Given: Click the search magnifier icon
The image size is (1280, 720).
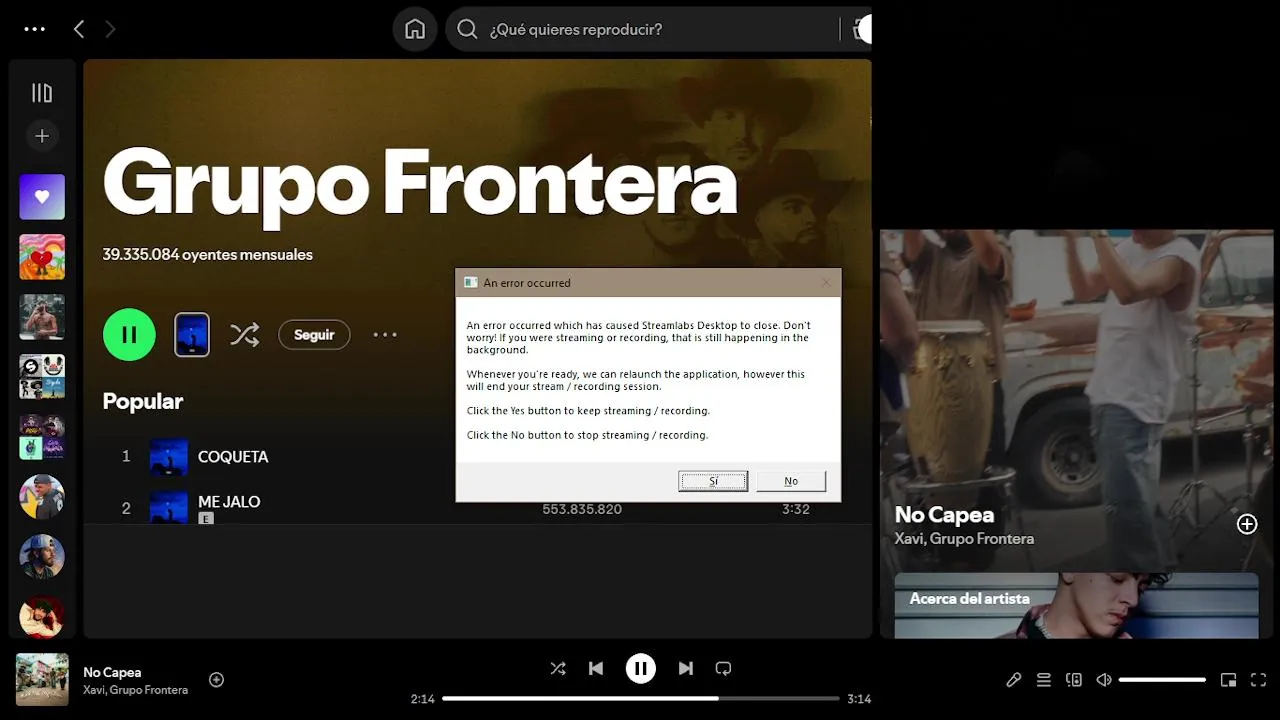Looking at the screenshot, I should (467, 29).
